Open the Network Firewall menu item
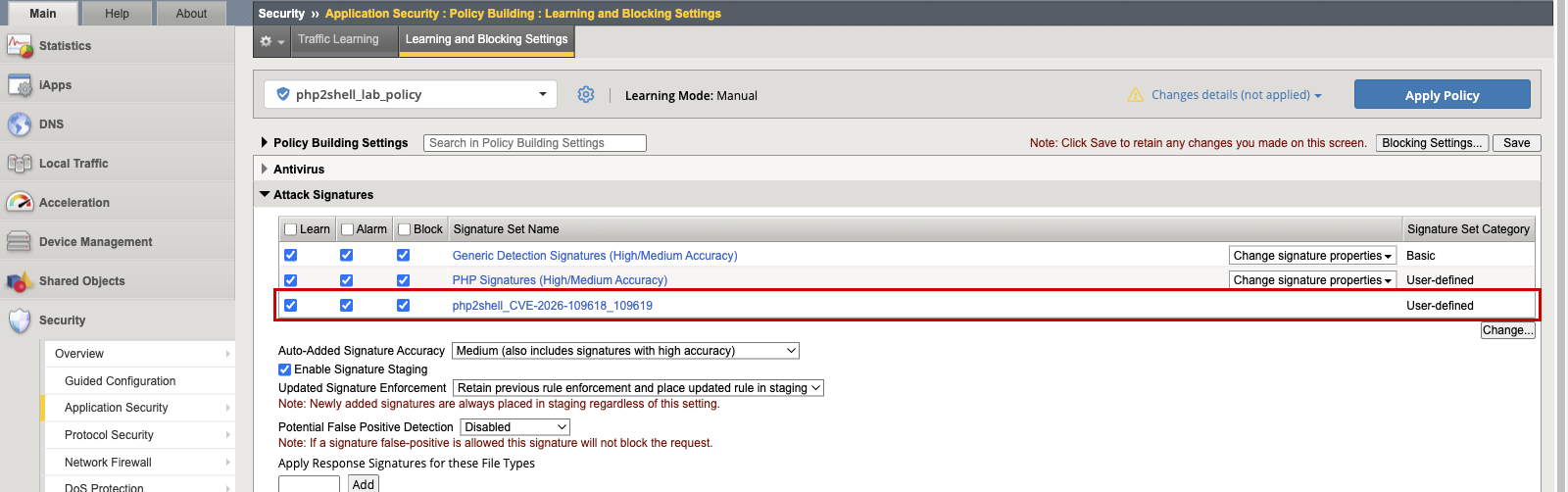The height and width of the screenshot is (492, 1568). 139,463
